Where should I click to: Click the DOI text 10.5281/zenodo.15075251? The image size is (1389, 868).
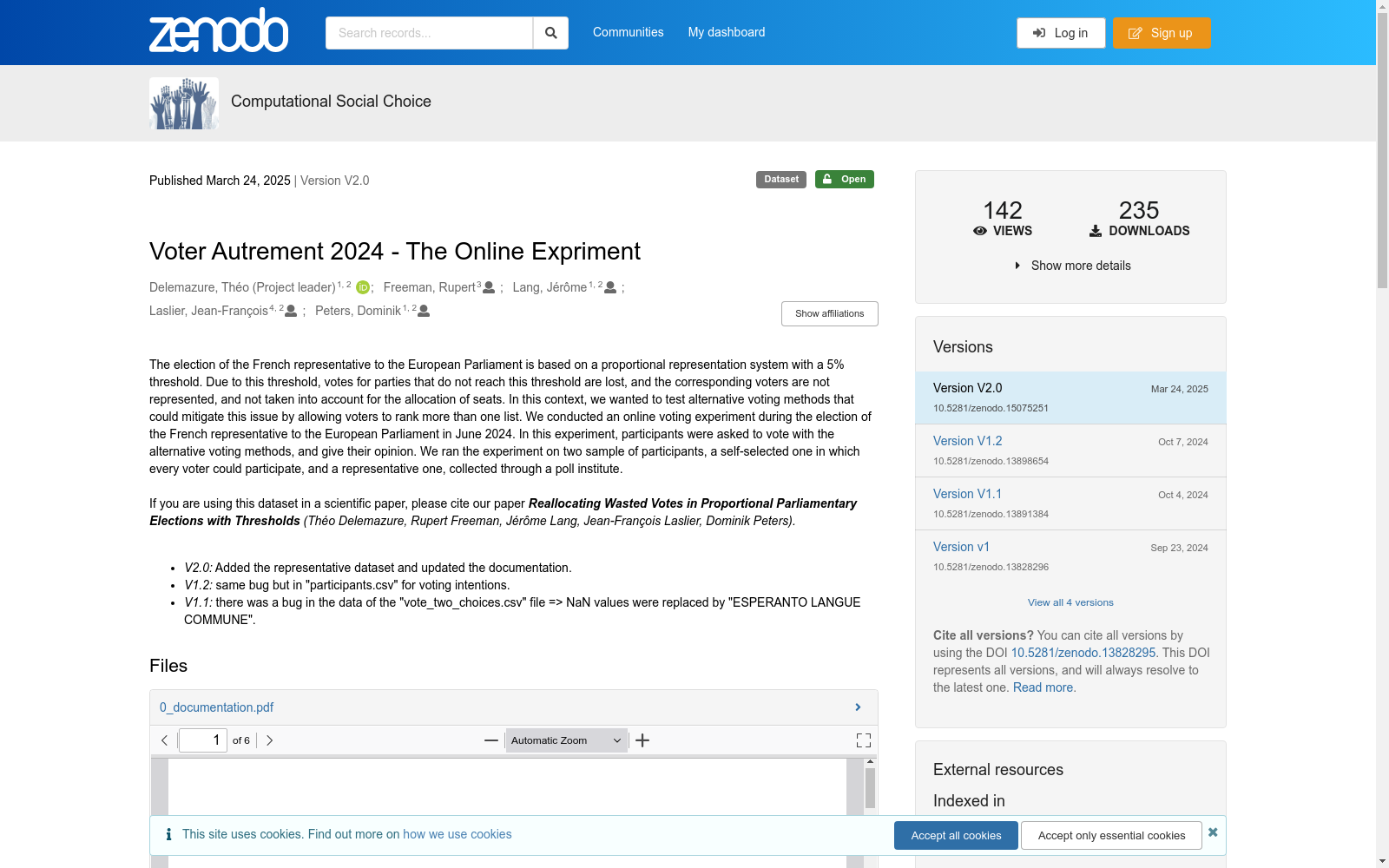coord(991,408)
